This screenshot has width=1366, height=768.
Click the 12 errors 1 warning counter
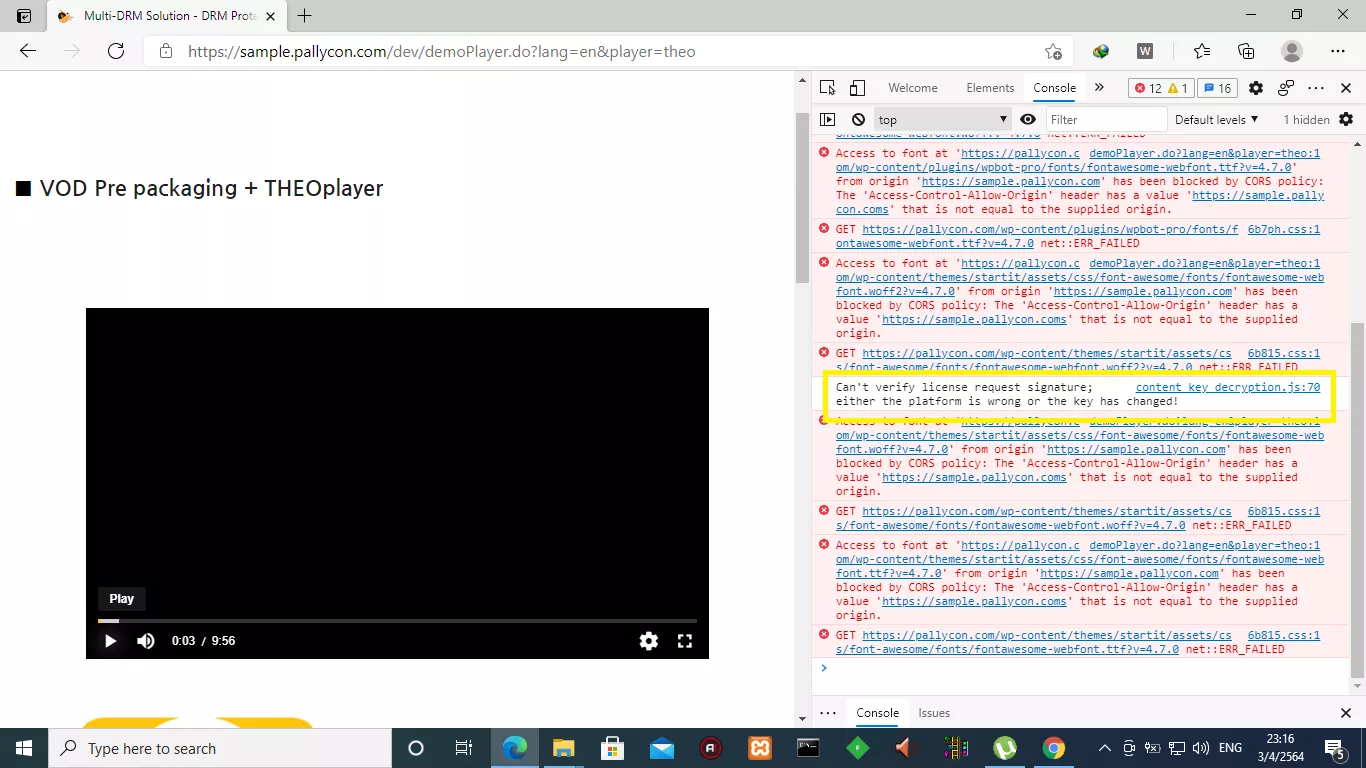click(1161, 88)
